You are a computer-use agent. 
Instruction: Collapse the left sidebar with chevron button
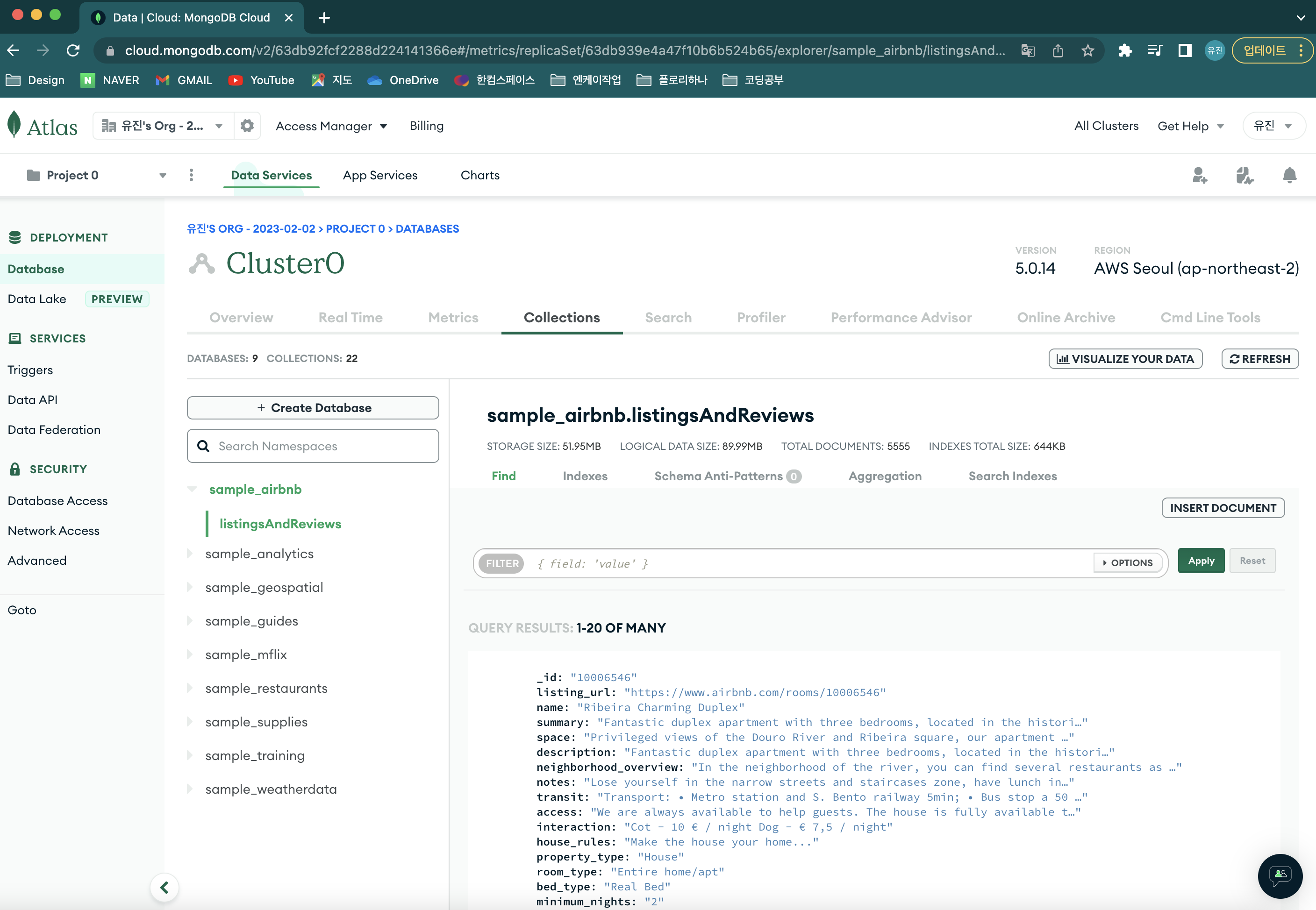pos(164,887)
